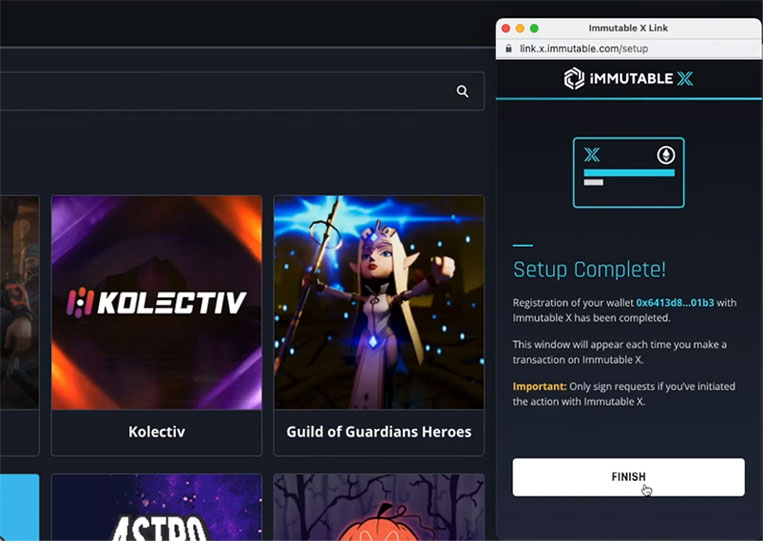The height and width of the screenshot is (541, 763).
Task: Open the Guild of Guardians Heroes artwork
Action: (379, 302)
